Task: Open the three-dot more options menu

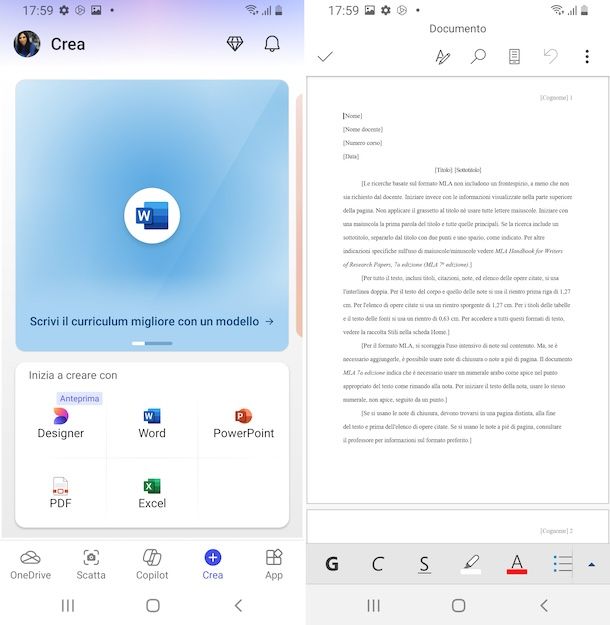Action: click(587, 57)
